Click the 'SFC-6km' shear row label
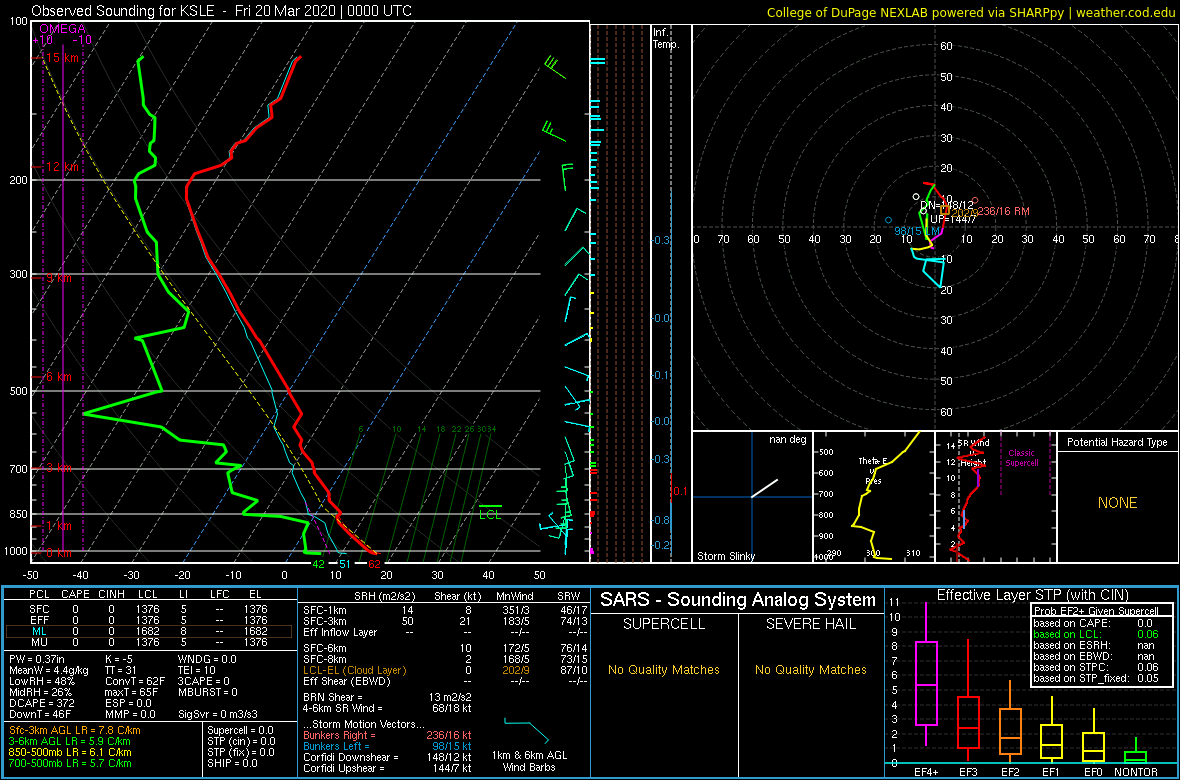The height and width of the screenshot is (780, 1180). (325, 649)
